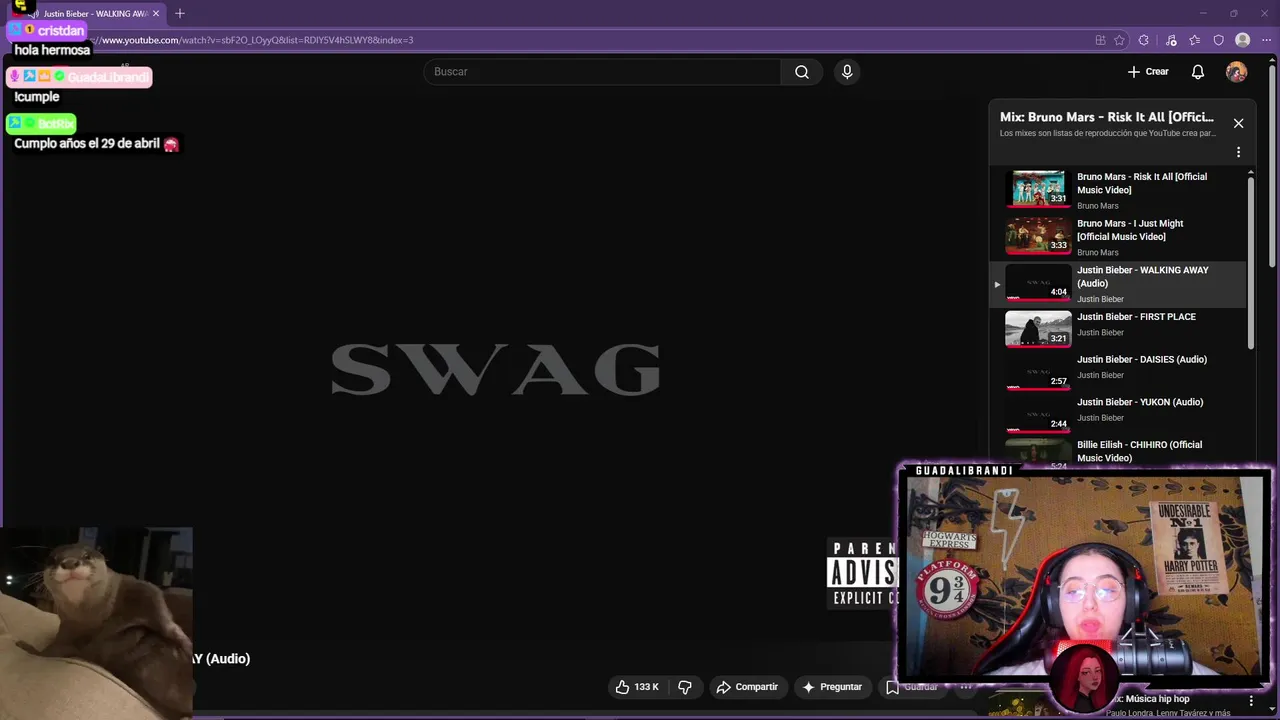Like the video with 133 K likes

click(637, 687)
